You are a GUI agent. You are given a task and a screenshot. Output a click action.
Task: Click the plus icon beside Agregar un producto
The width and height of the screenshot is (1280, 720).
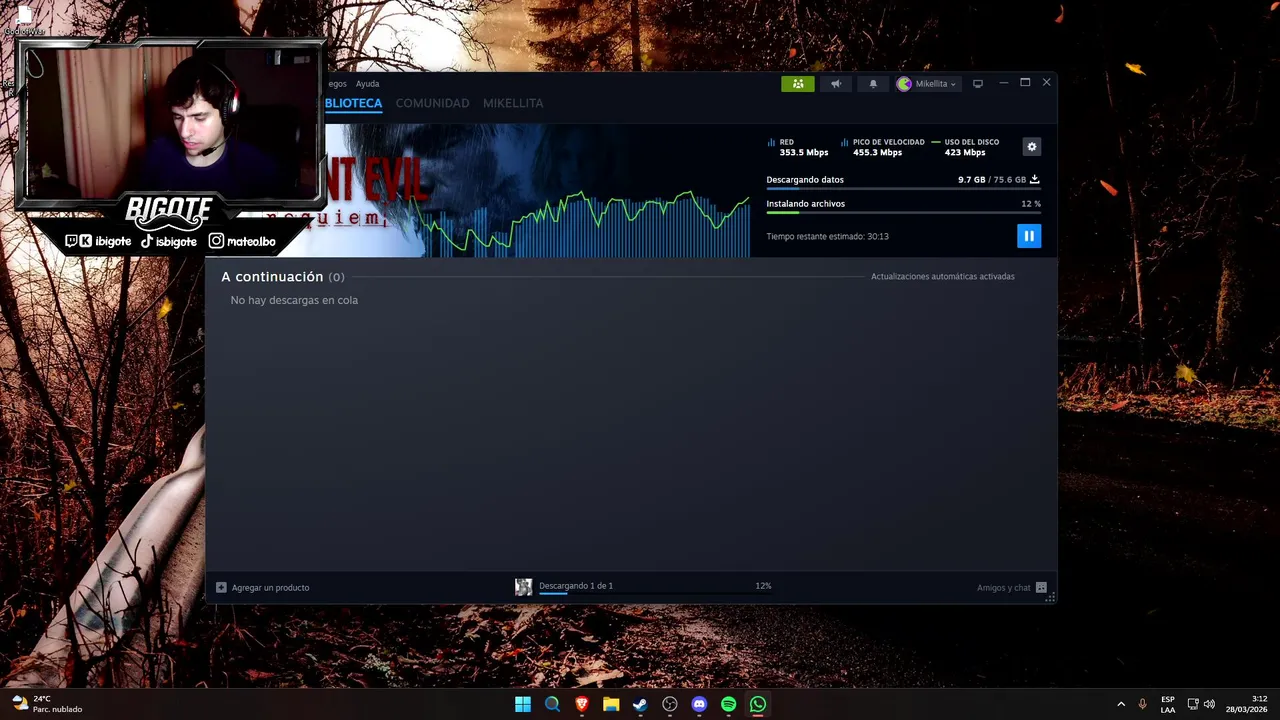(x=221, y=588)
